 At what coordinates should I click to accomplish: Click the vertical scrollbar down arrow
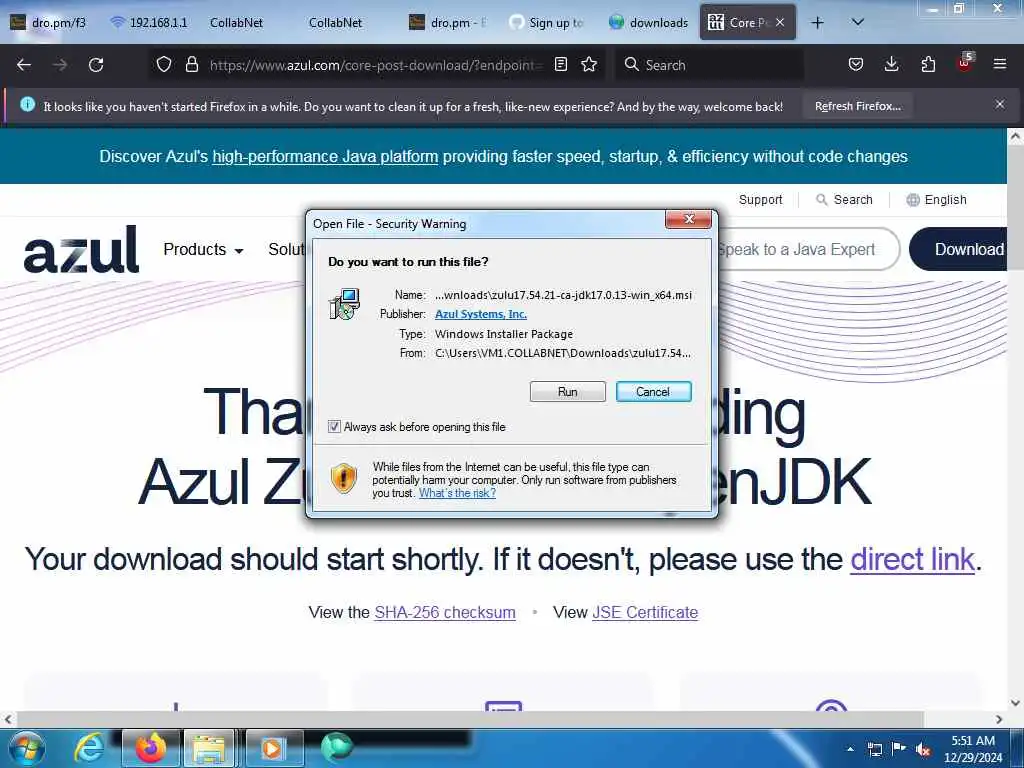tap(1015, 704)
